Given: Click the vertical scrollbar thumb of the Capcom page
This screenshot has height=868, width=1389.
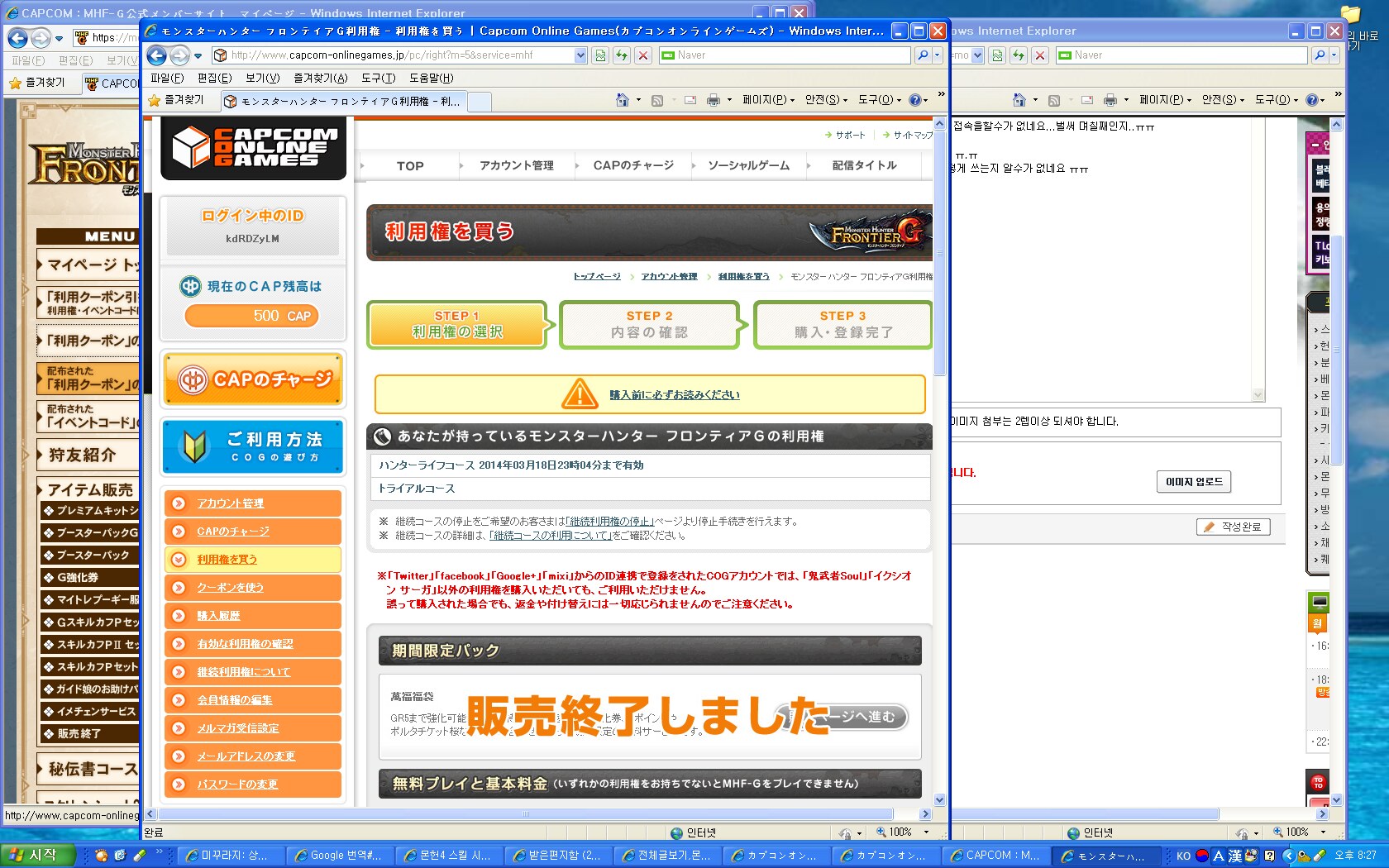Looking at the screenshot, I should click(939, 248).
